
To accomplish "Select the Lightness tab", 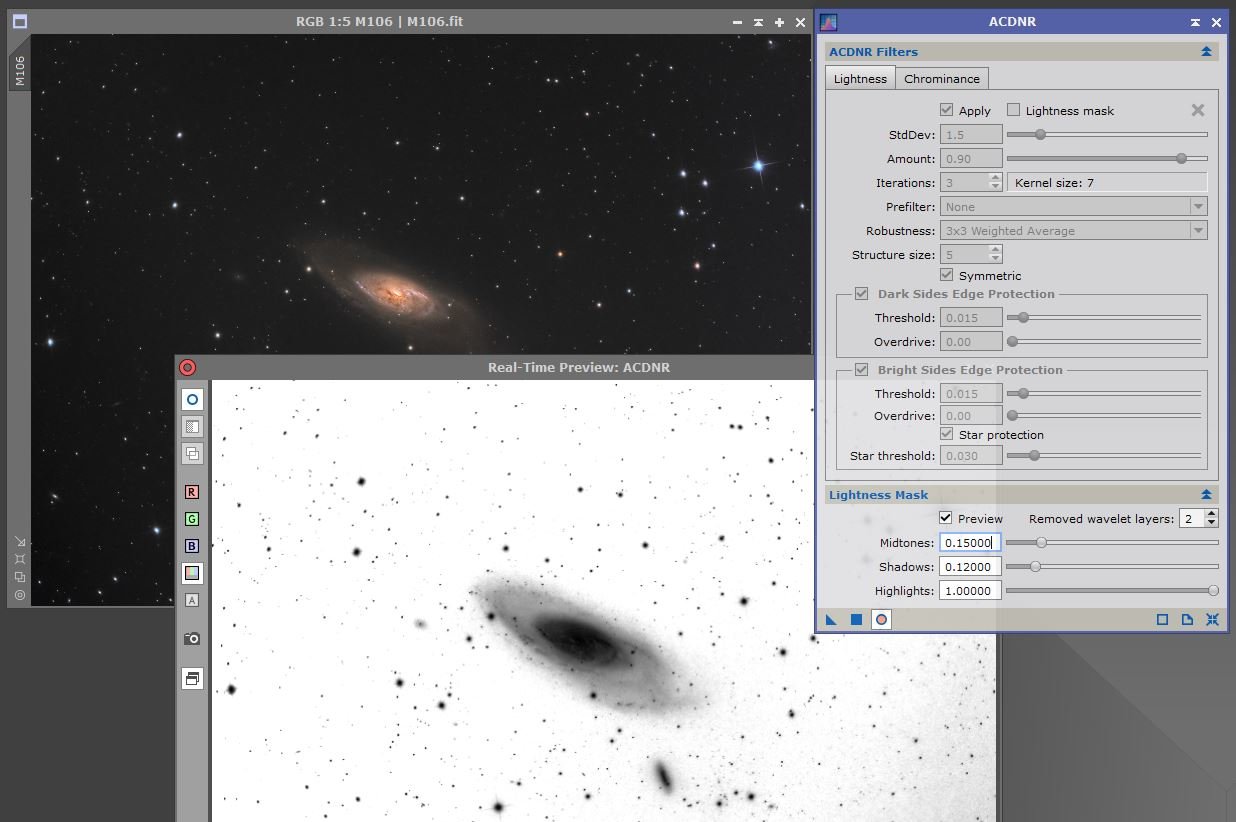I will (x=860, y=79).
